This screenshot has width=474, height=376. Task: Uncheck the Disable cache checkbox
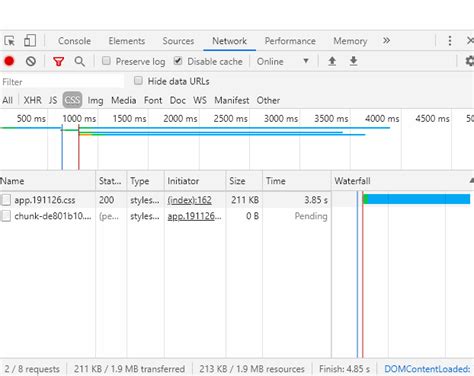click(178, 61)
